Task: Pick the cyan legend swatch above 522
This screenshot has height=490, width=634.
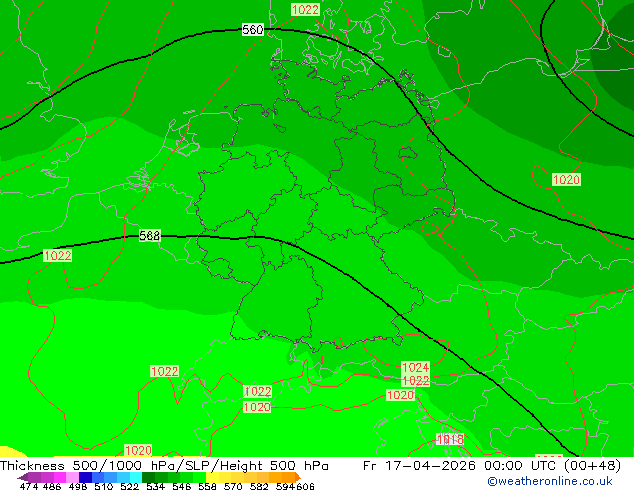Action: click(x=136, y=477)
